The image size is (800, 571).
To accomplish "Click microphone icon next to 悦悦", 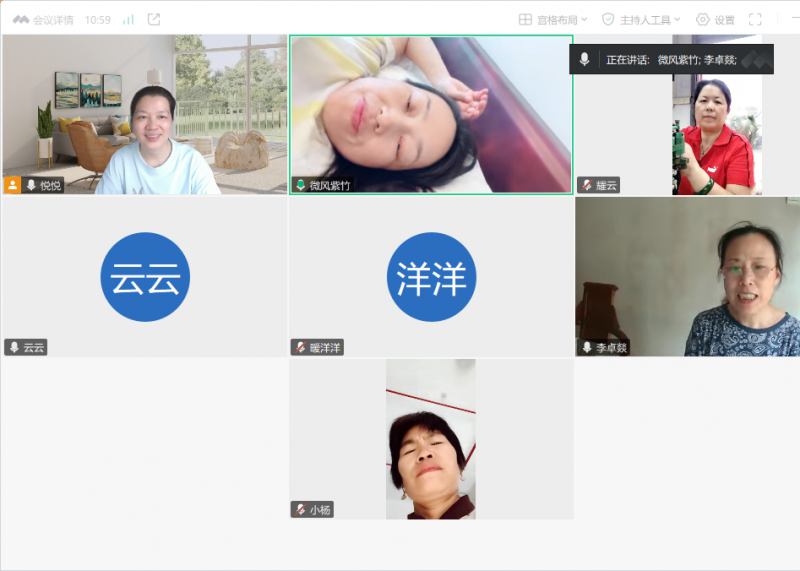I will [31, 185].
